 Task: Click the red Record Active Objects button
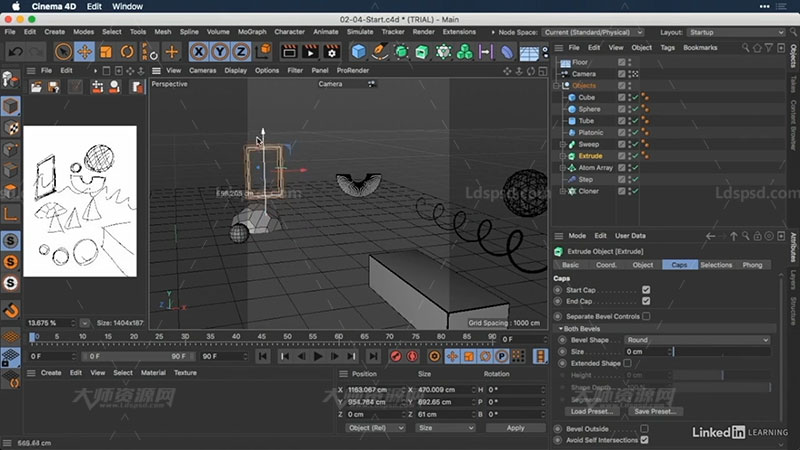396,356
